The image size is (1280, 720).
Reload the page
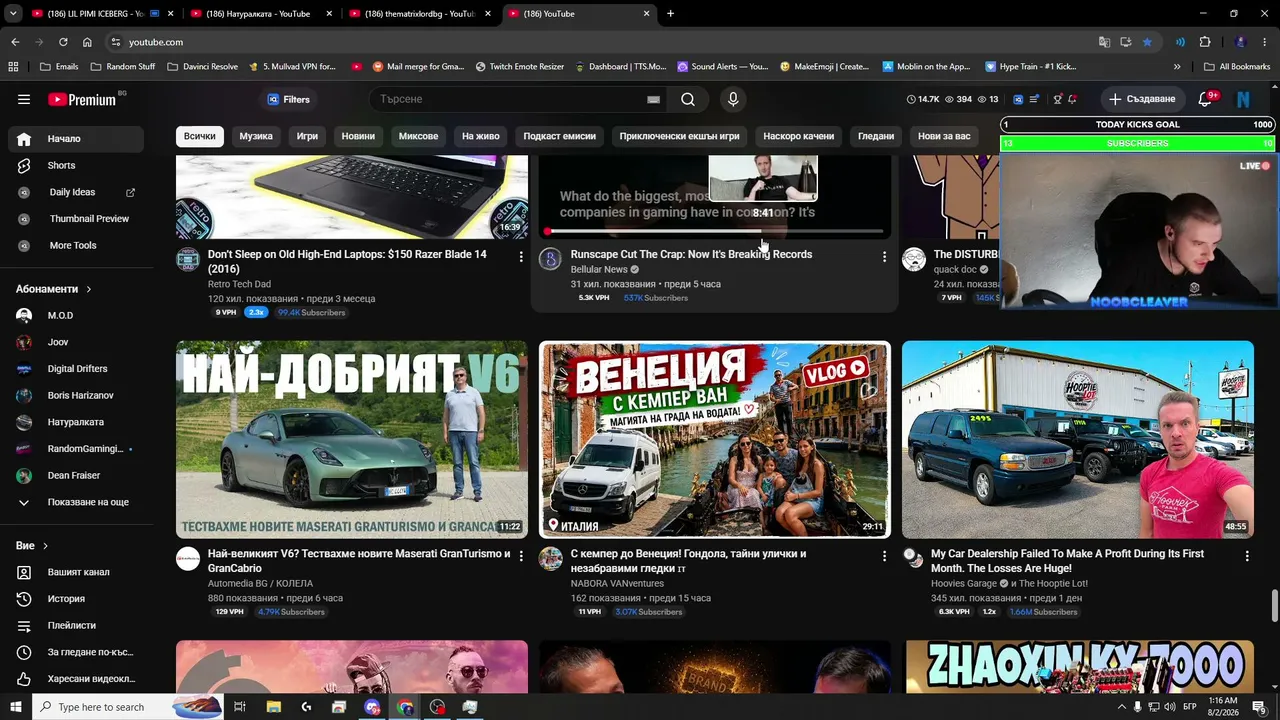pyautogui.click(x=63, y=42)
